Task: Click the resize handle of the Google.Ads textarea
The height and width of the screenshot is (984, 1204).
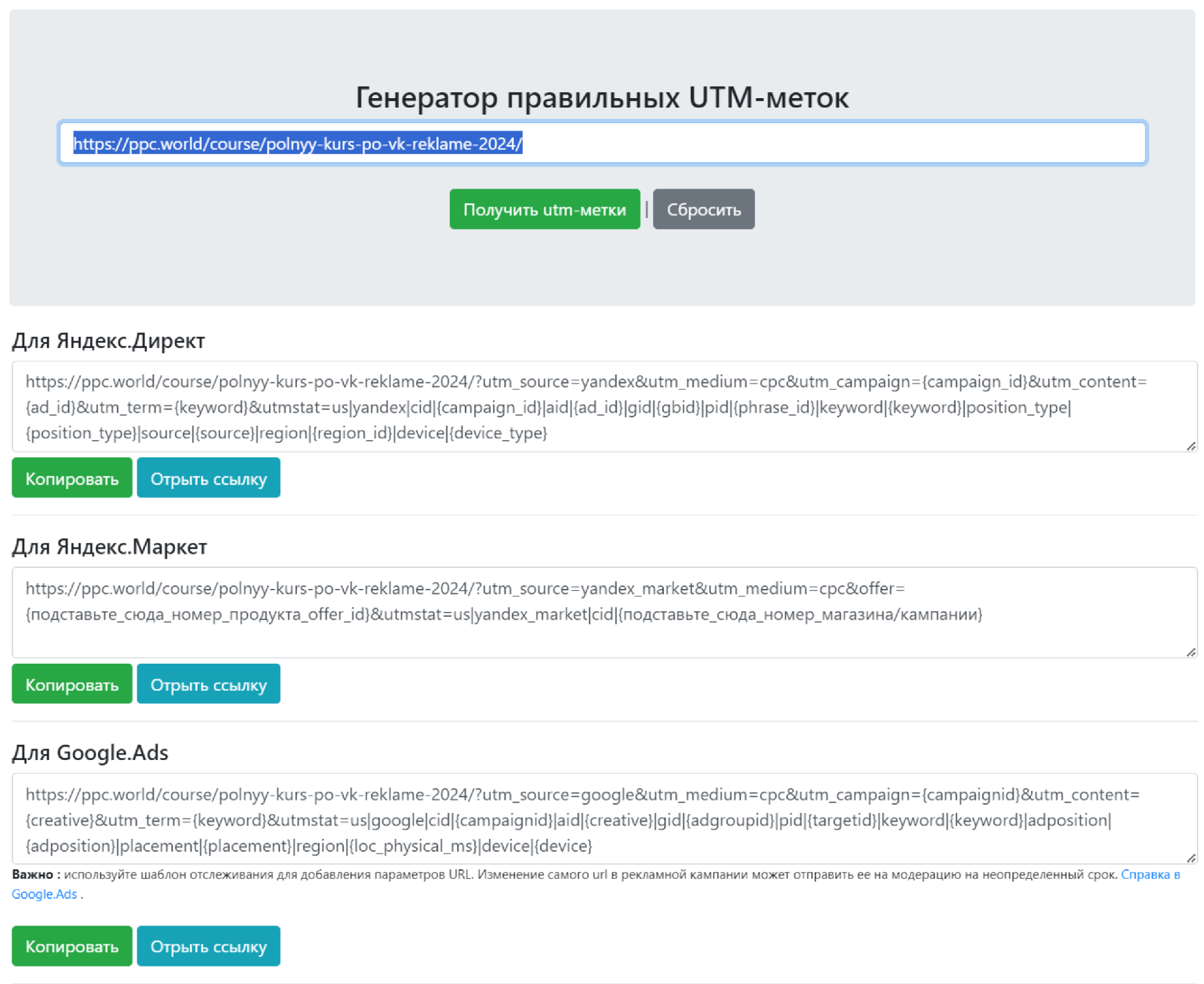Action: pos(1191,858)
